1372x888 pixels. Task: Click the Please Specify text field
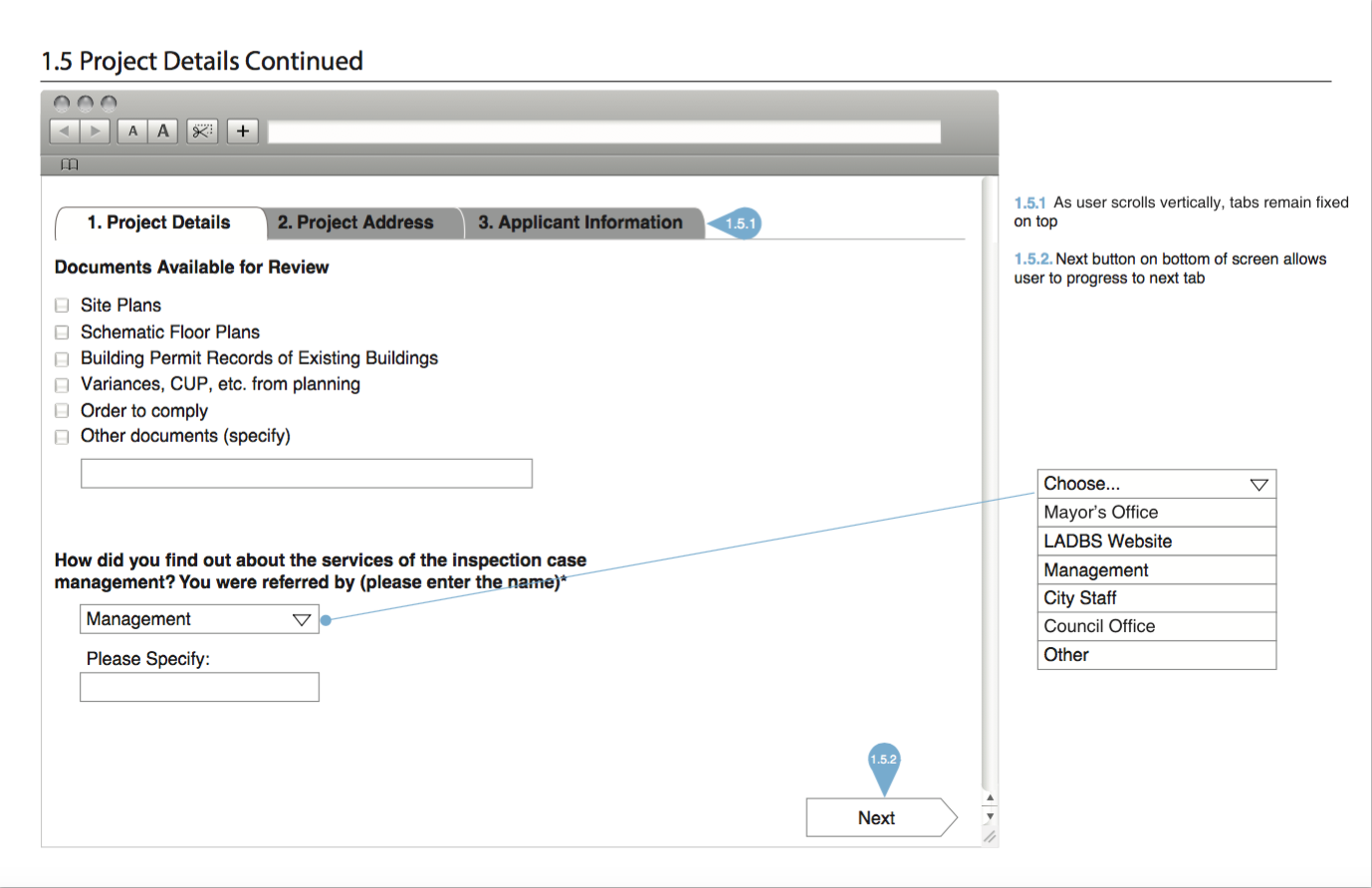pos(199,687)
